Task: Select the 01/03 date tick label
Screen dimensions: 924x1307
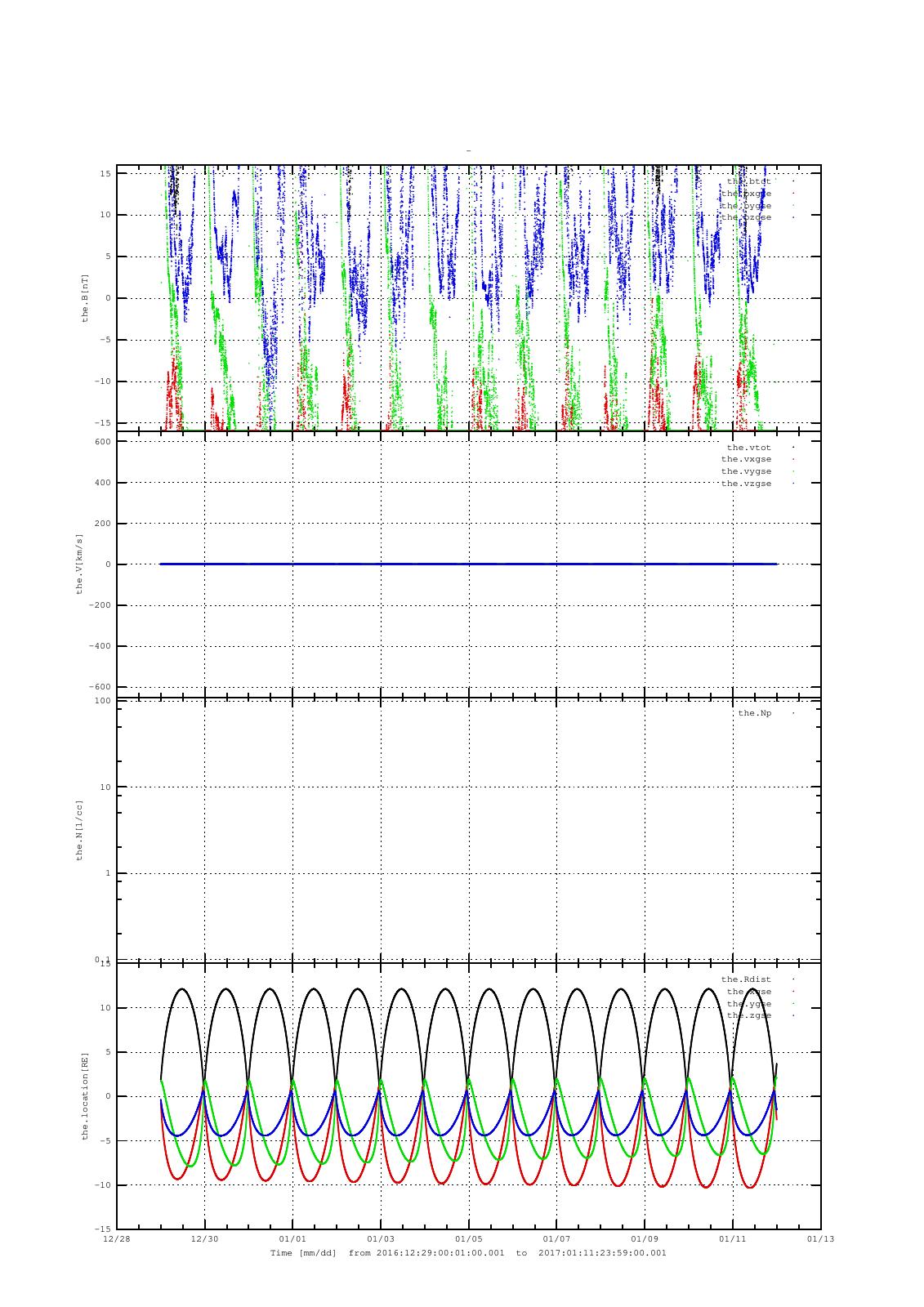Action: click(381, 1238)
